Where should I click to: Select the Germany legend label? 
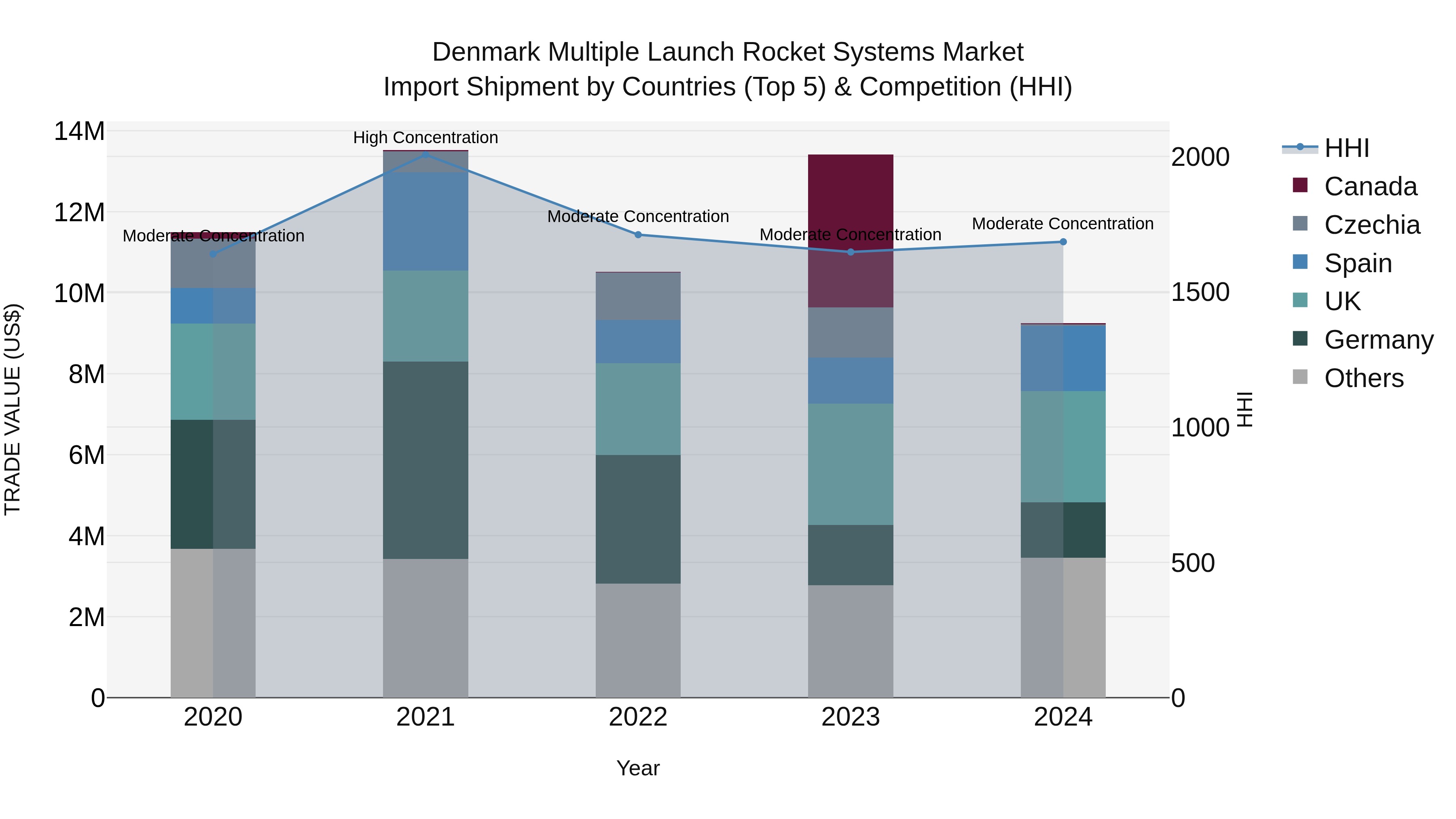[x=1379, y=340]
